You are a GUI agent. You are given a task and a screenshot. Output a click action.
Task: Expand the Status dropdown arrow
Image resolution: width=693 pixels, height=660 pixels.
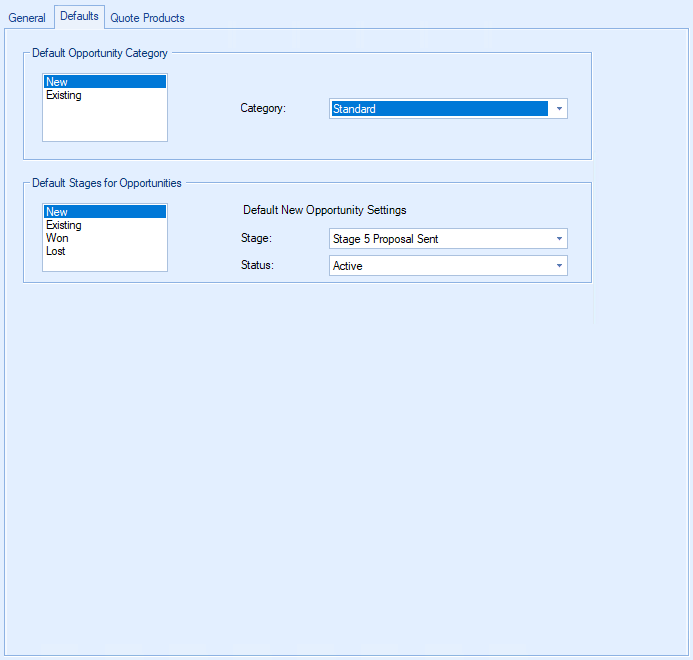[558, 266]
